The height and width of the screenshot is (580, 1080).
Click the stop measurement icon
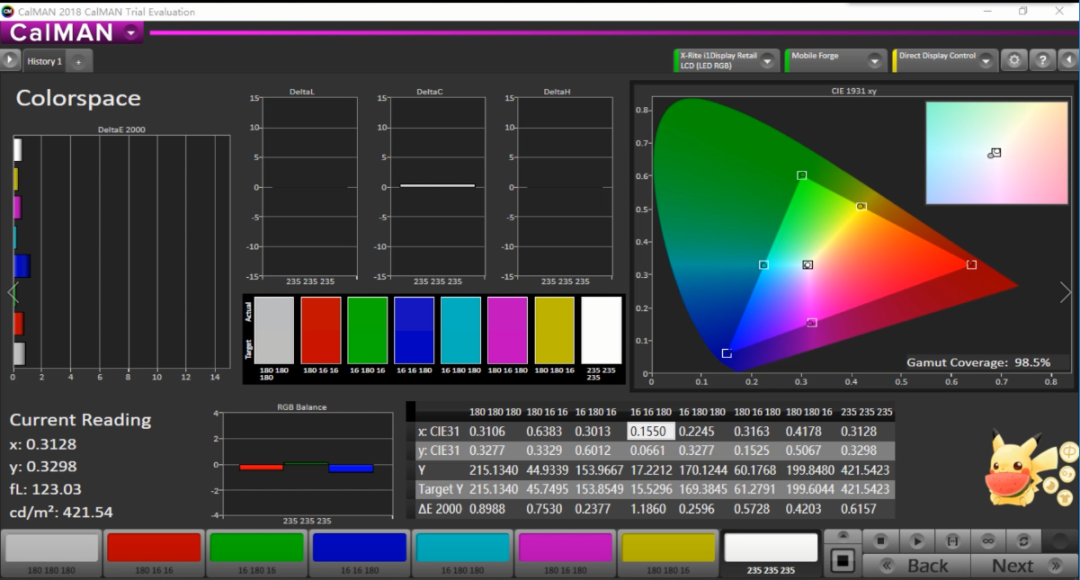[x=881, y=541]
